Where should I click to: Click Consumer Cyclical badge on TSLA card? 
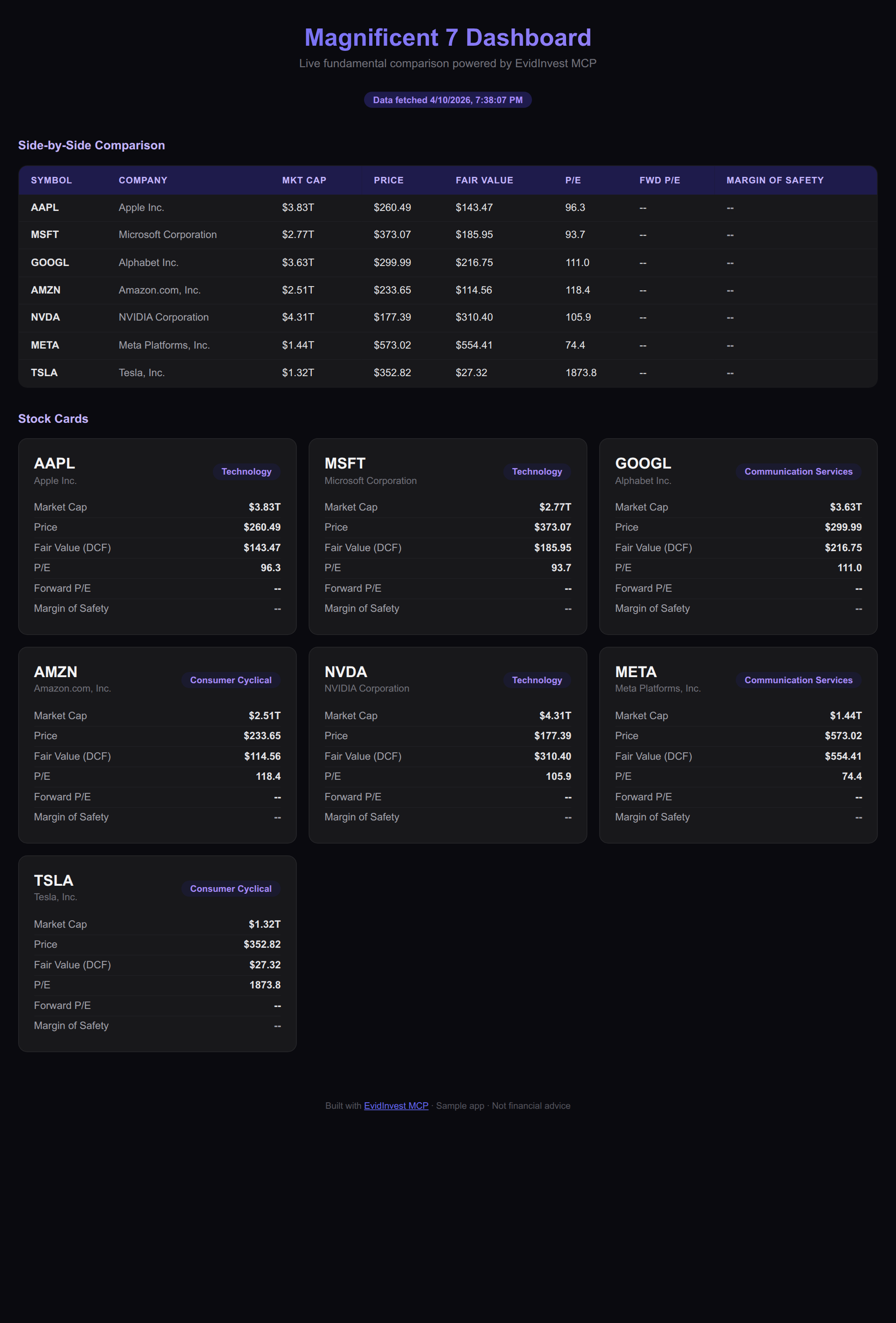[x=231, y=889]
